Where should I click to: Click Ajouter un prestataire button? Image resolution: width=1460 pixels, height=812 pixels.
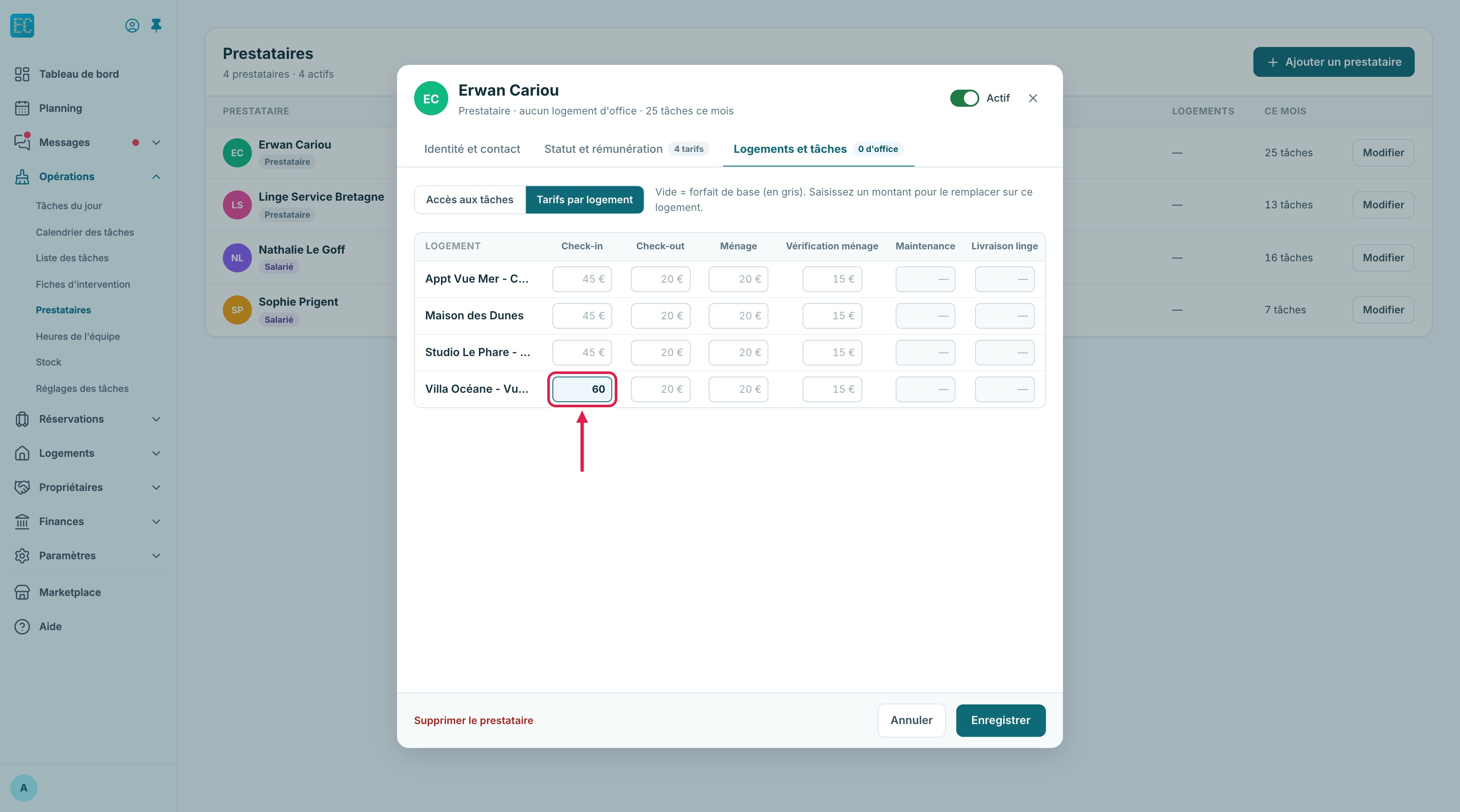1334,62
